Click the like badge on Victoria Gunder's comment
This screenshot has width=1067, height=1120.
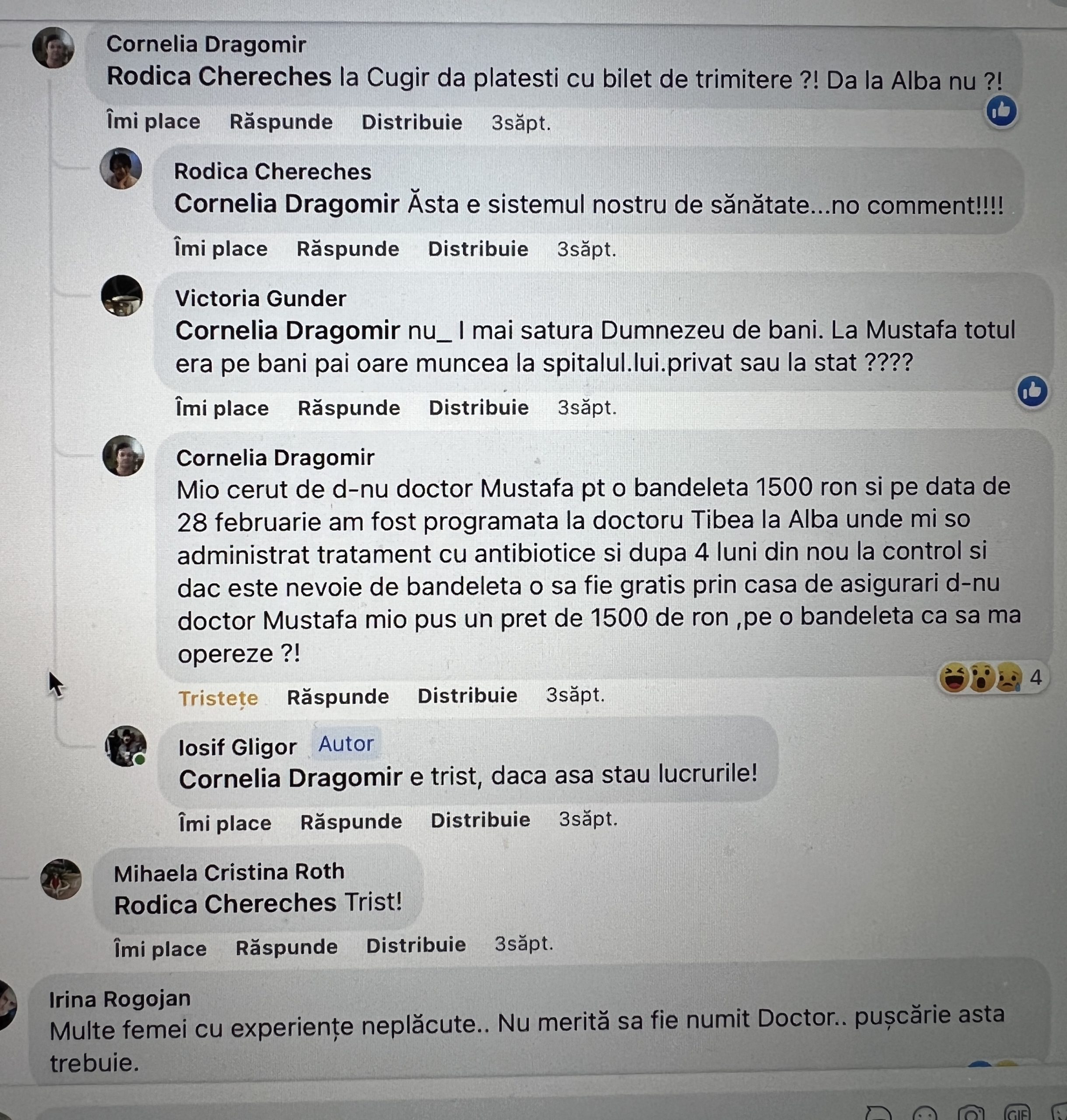(x=1032, y=392)
